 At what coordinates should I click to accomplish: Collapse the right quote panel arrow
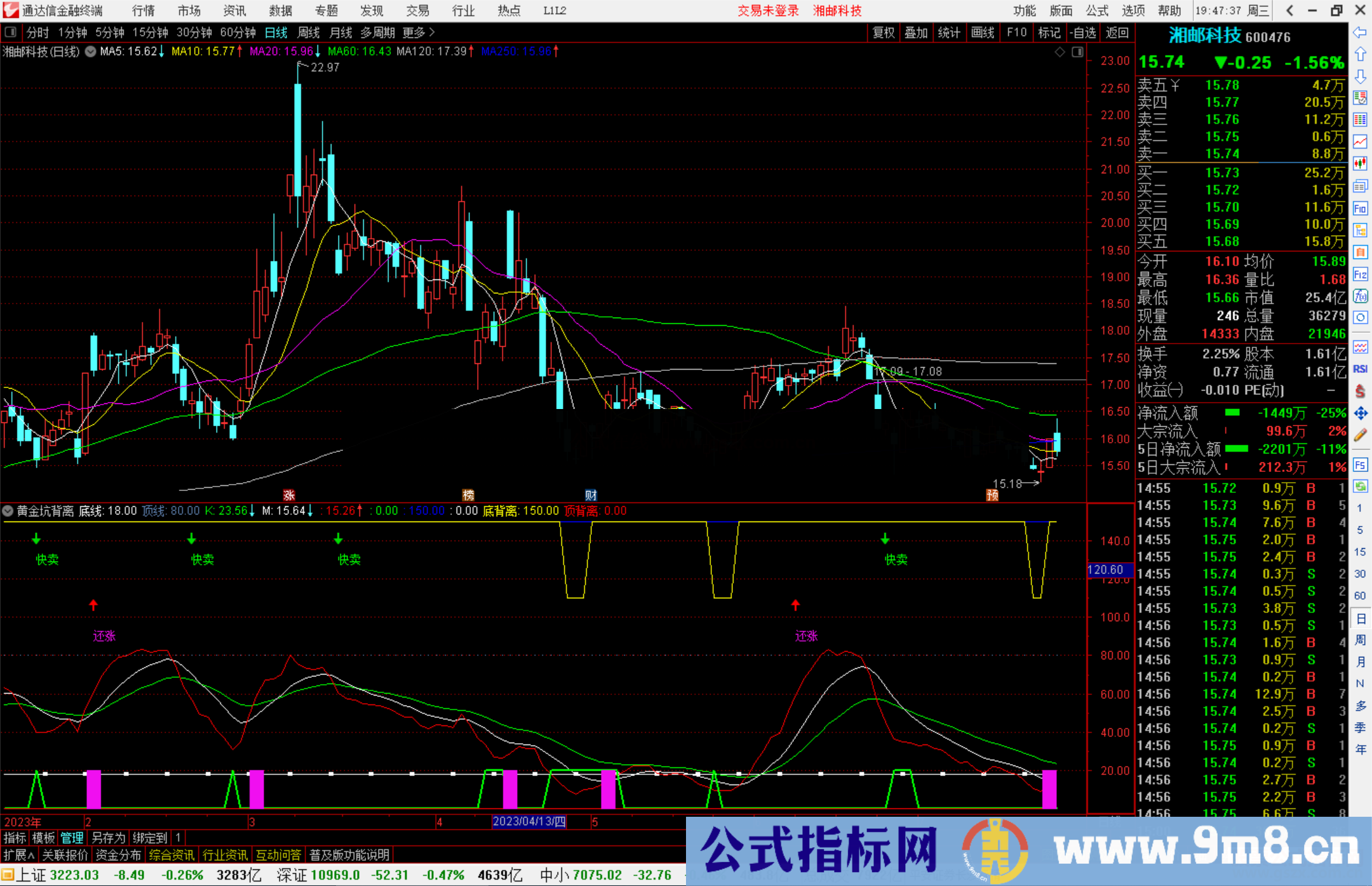[1288, 11]
